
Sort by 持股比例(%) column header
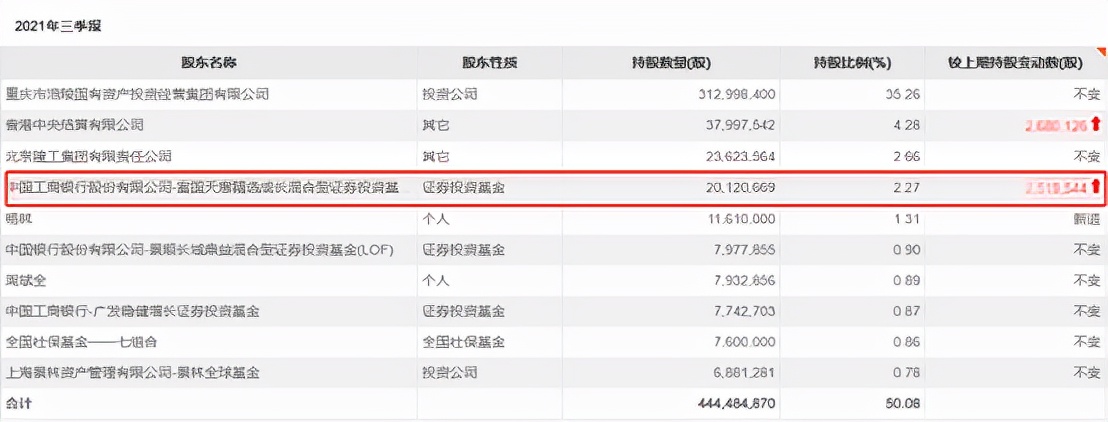852,64
